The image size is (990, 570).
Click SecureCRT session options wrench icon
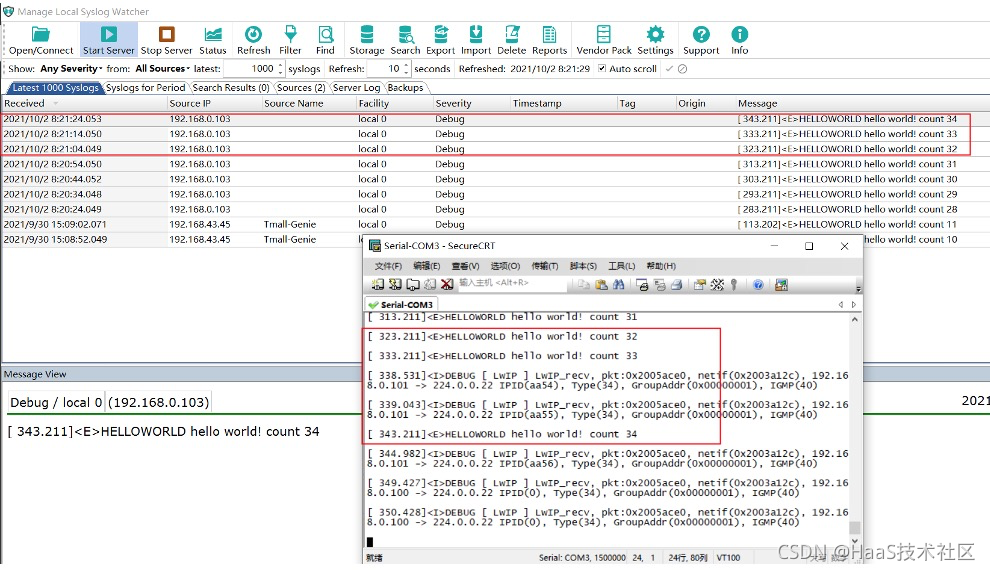pyautogui.click(x=717, y=285)
